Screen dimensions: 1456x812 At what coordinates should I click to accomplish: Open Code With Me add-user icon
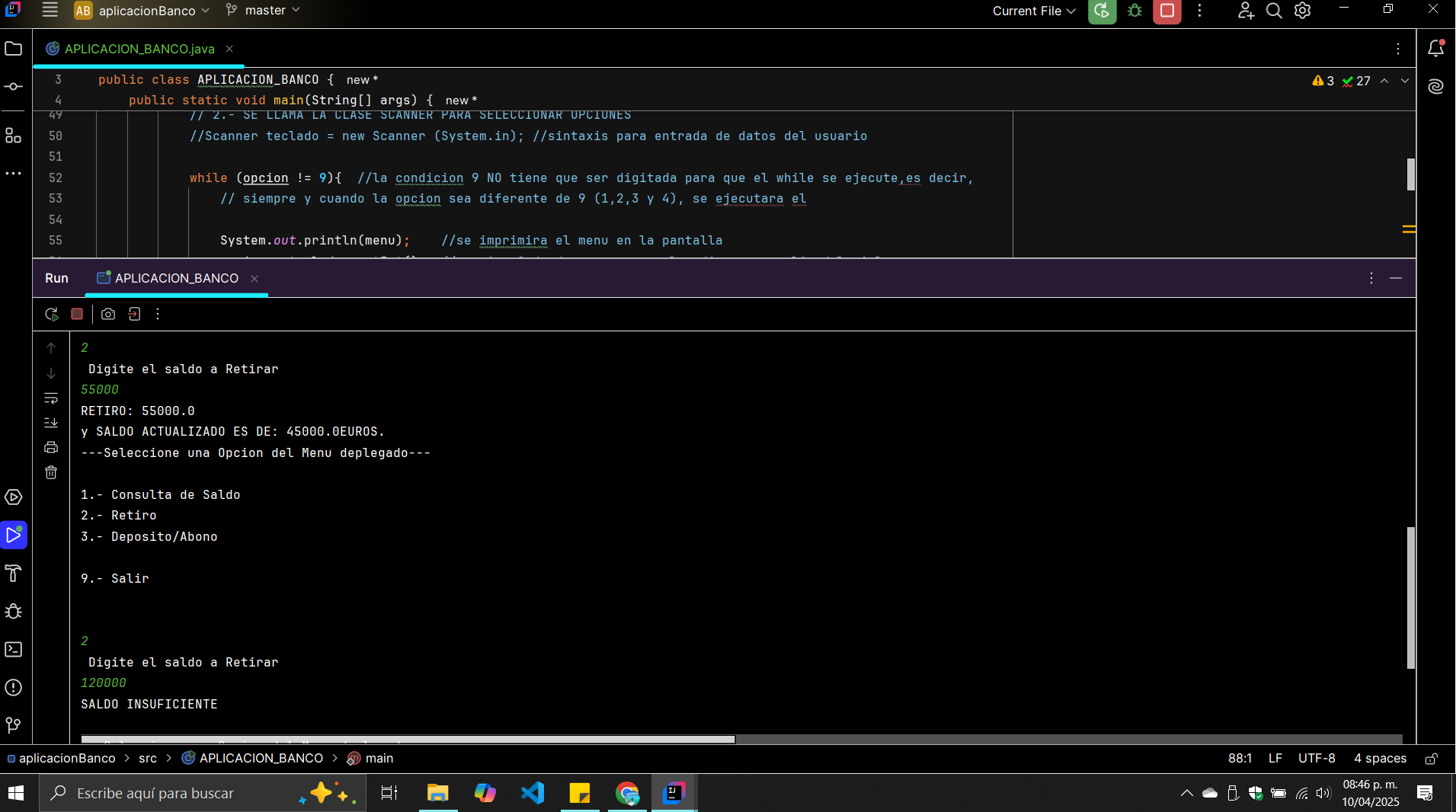pos(1245,11)
